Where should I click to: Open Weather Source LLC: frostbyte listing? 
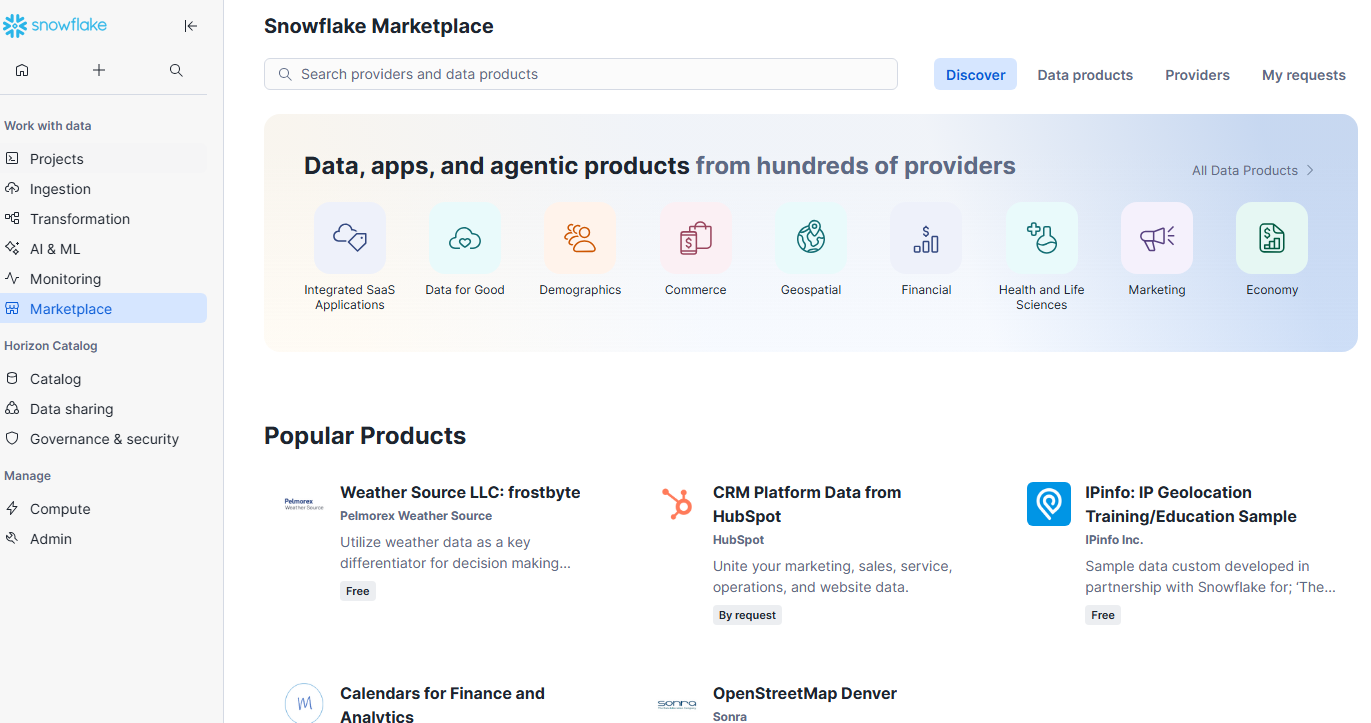click(460, 492)
